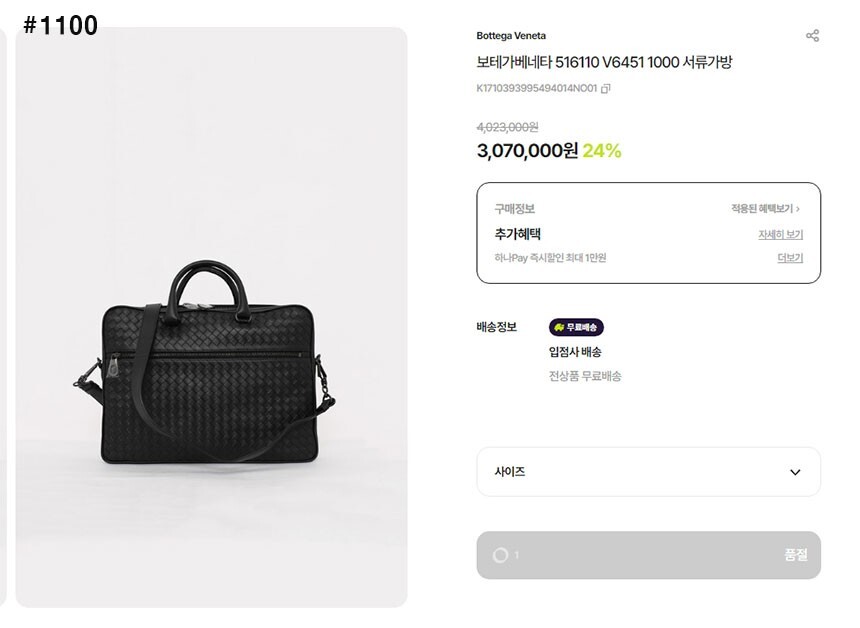Click the green 24% discount label
Screen dimensions: 860x628
pyautogui.click(x=602, y=151)
